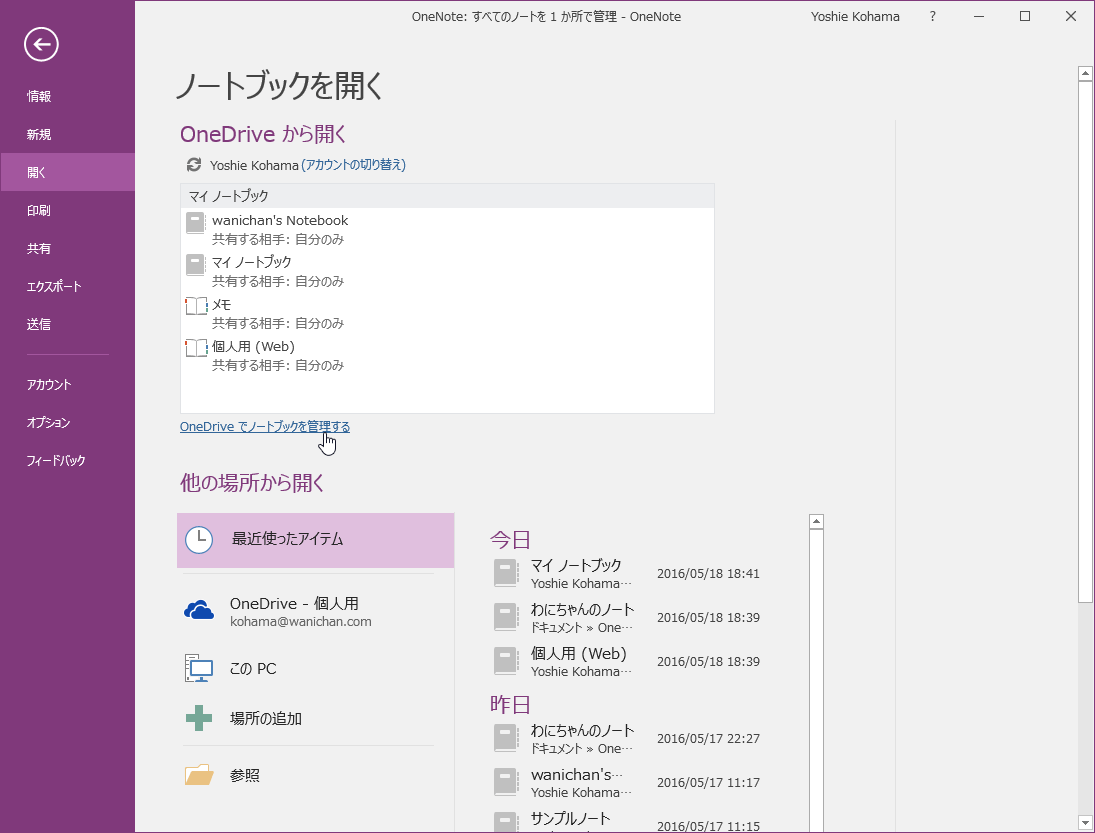Click the ? help icon in title bar

932,16
